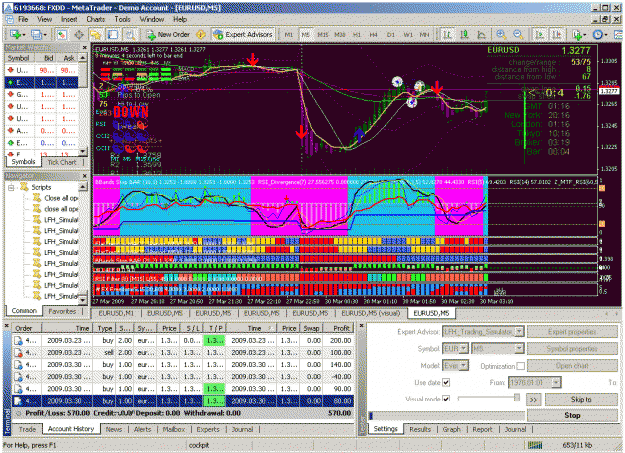Switch to Line Chart icon
The image size is (625, 453).
coord(482,35)
